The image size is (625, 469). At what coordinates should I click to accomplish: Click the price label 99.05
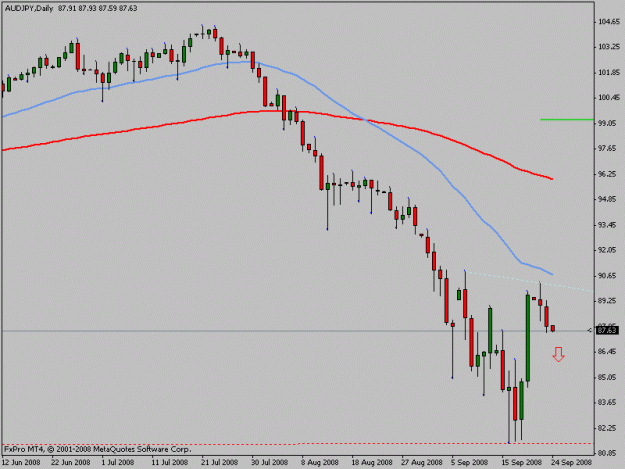click(x=609, y=124)
